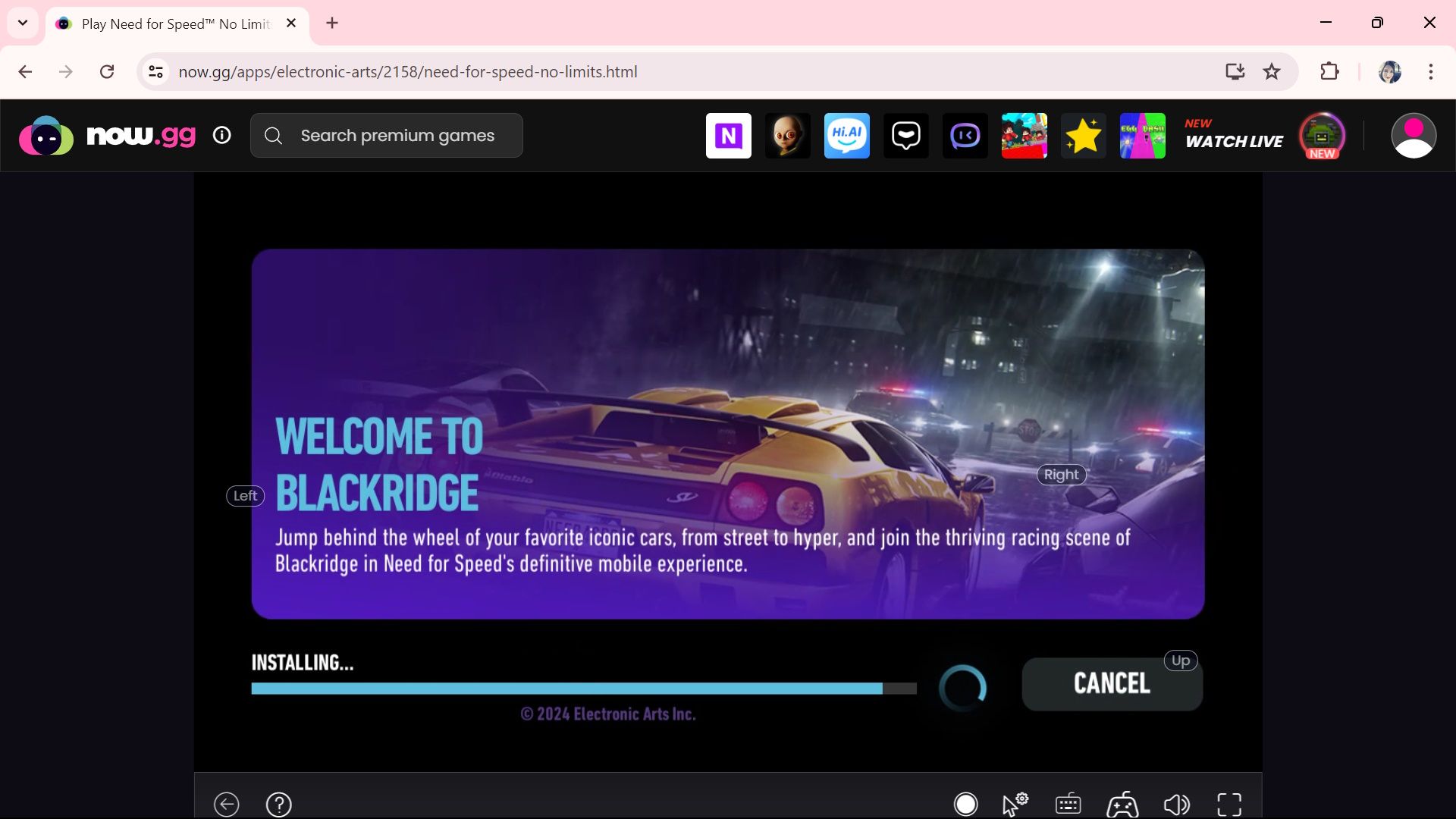The image size is (1456, 819).
Task: Open a new browser tab
Action: point(332,23)
